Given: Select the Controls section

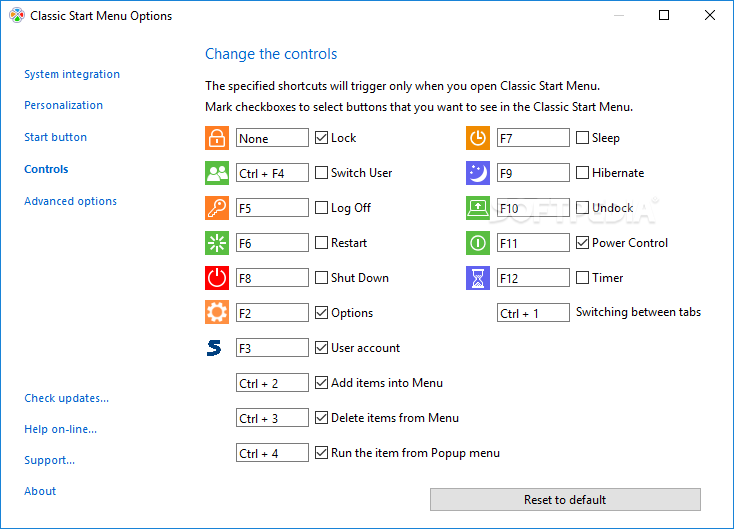Looking at the screenshot, I should click(x=46, y=169).
